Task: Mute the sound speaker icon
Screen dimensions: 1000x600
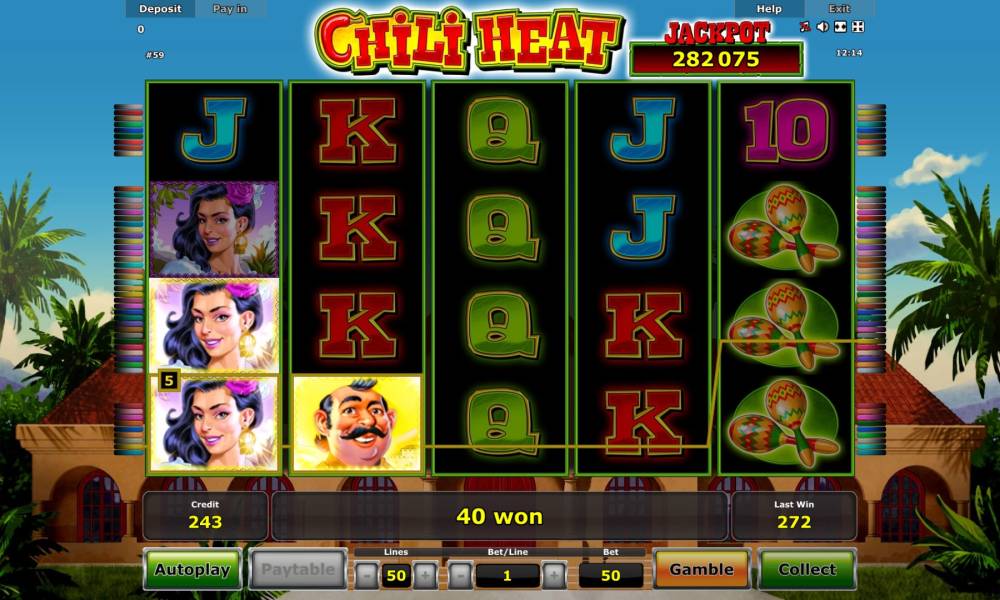Action: (823, 26)
